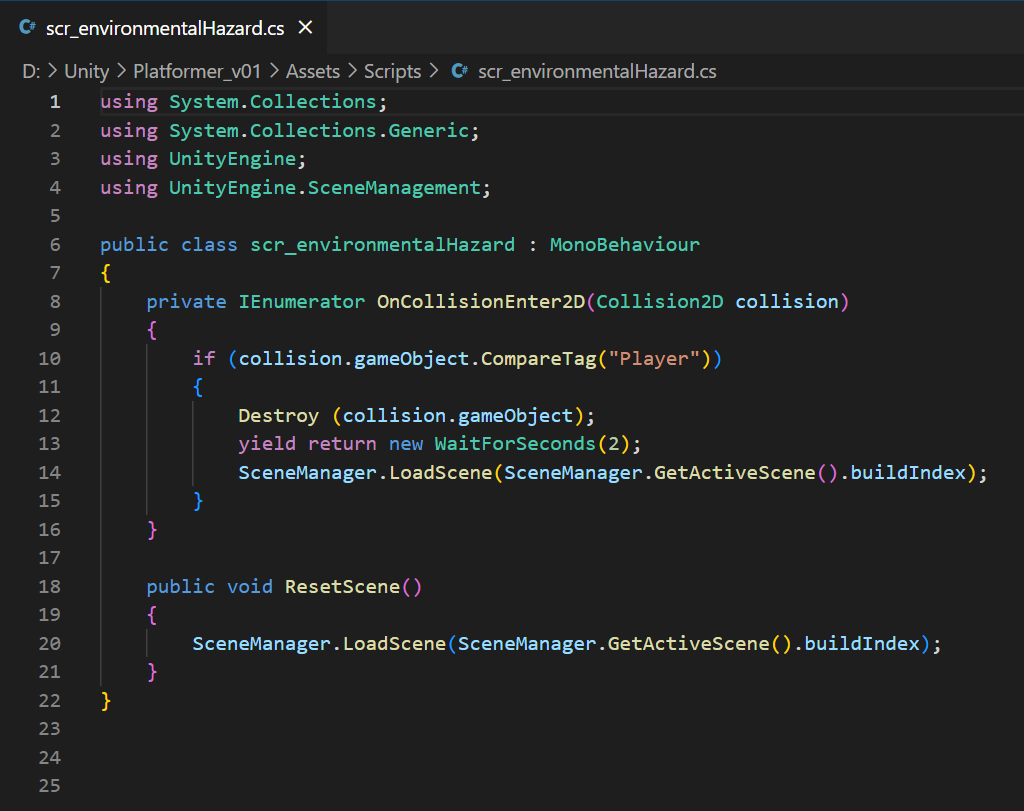Click WaitForSeconds on line 13

click(x=514, y=443)
